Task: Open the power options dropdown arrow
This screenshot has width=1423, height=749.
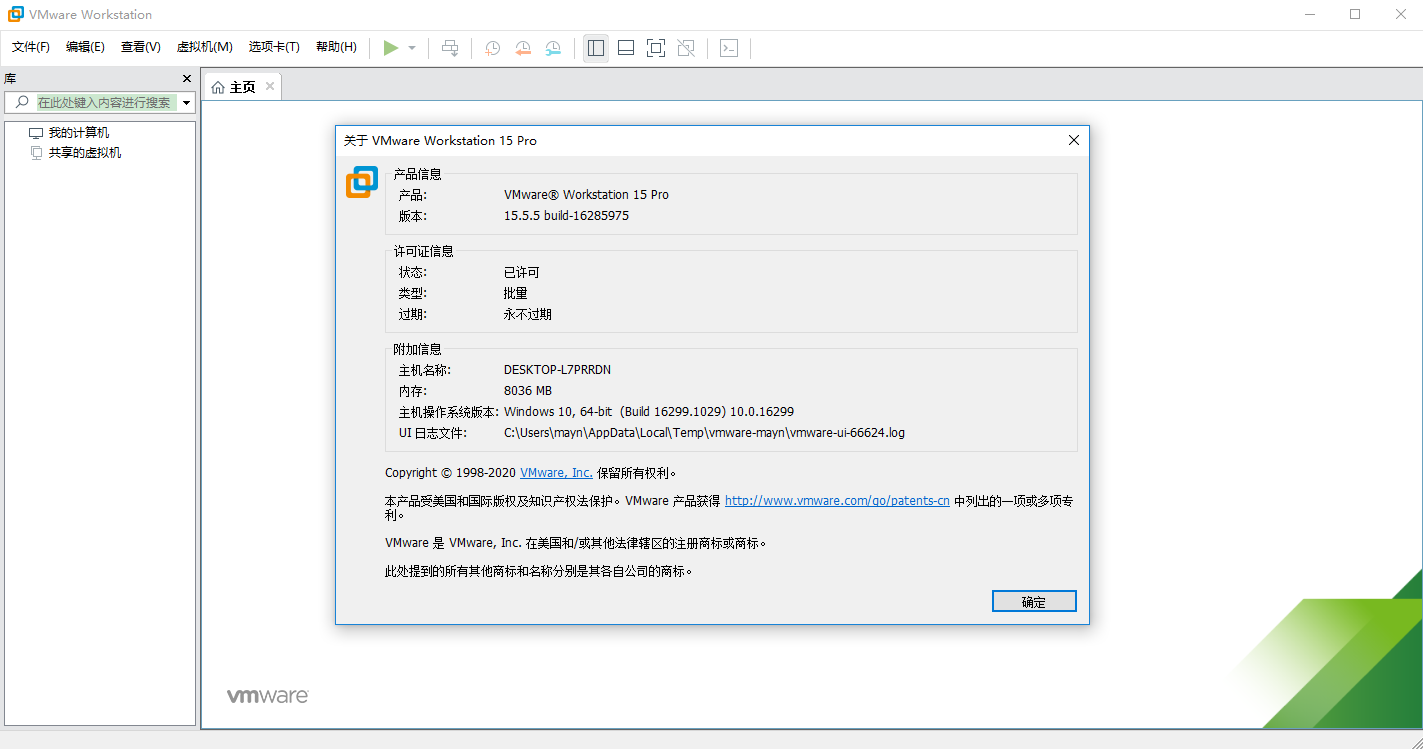Action: coord(411,47)
